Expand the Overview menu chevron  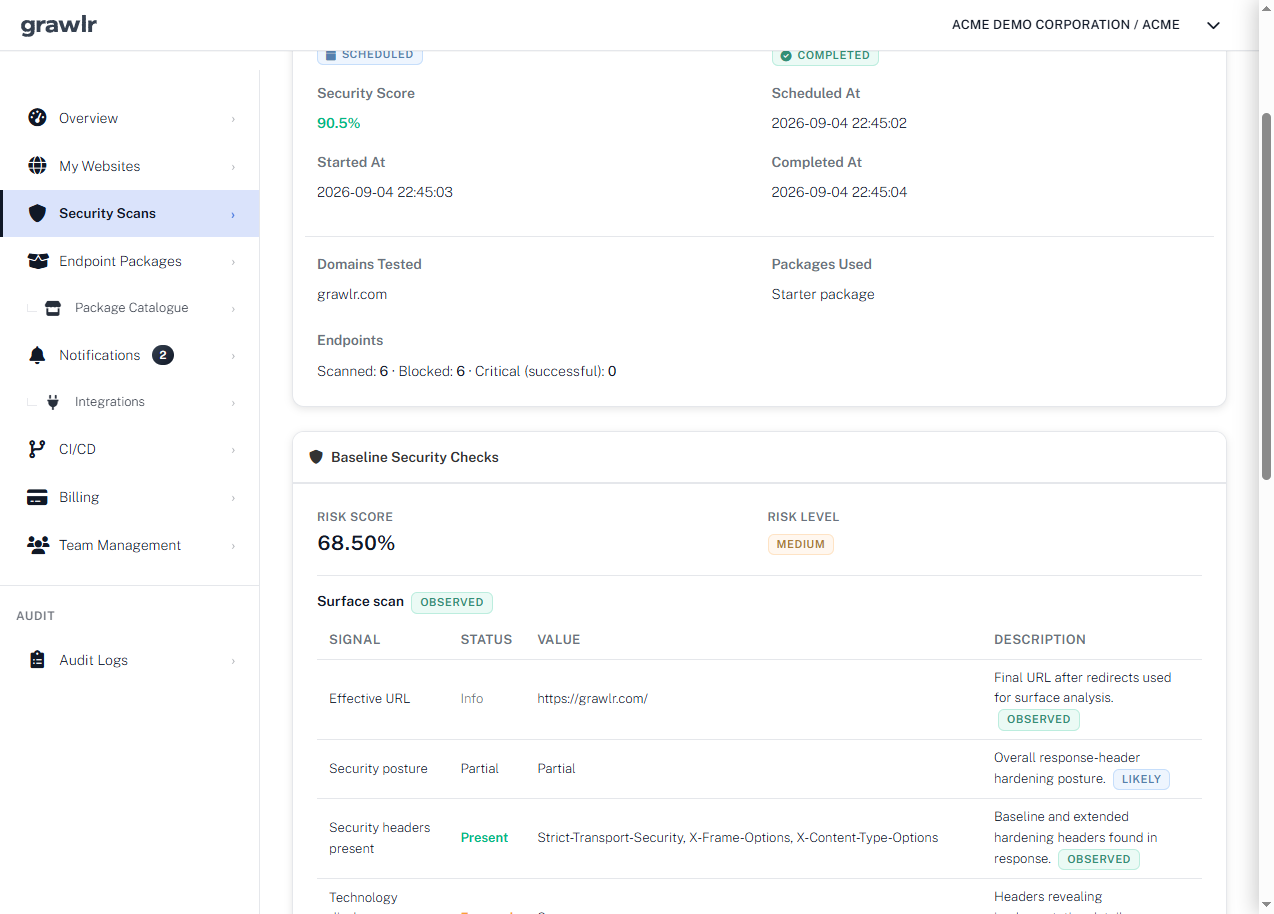click(233, 119)
